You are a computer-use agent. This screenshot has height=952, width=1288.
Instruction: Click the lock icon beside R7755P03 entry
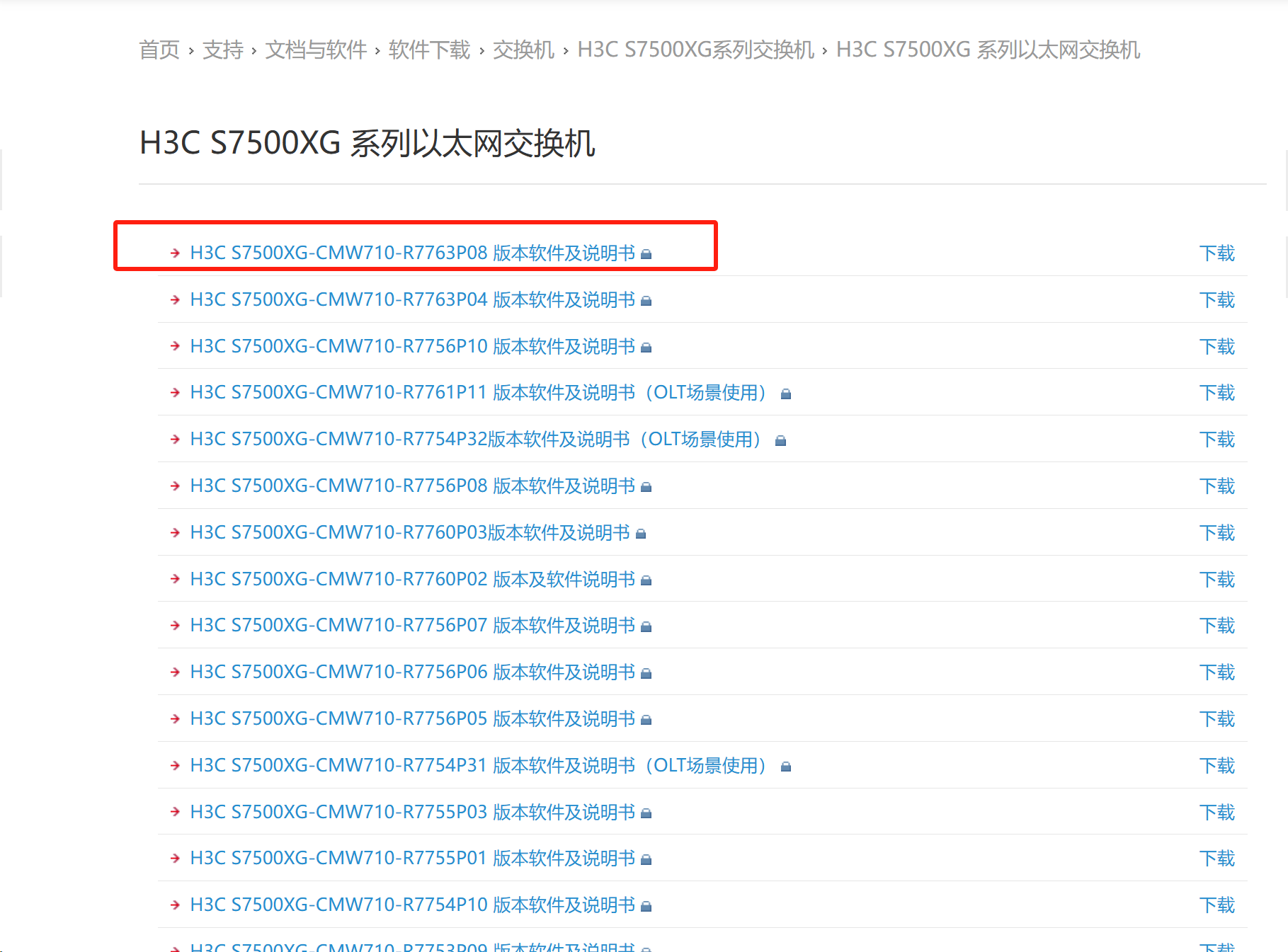point(646,813)
